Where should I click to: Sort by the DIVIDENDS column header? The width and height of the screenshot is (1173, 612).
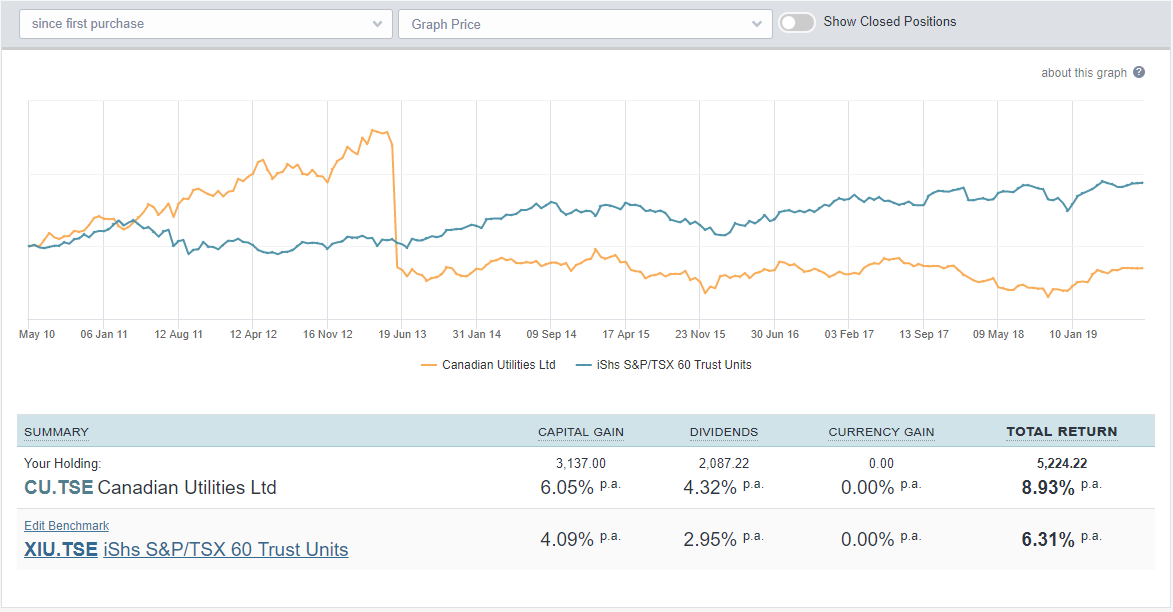(x=723, y=431)
